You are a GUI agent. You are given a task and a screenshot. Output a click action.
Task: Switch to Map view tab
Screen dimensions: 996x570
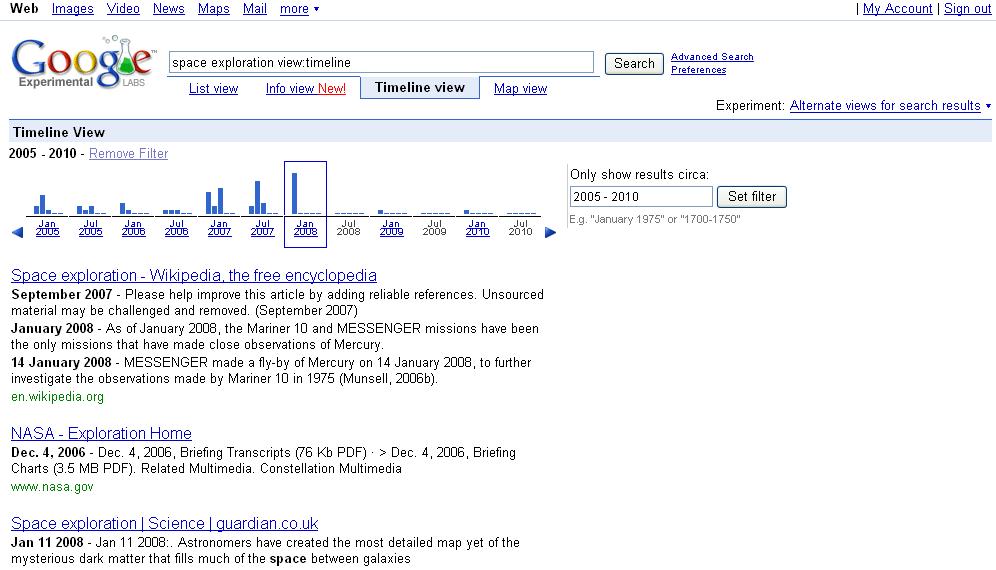[520, 88]
